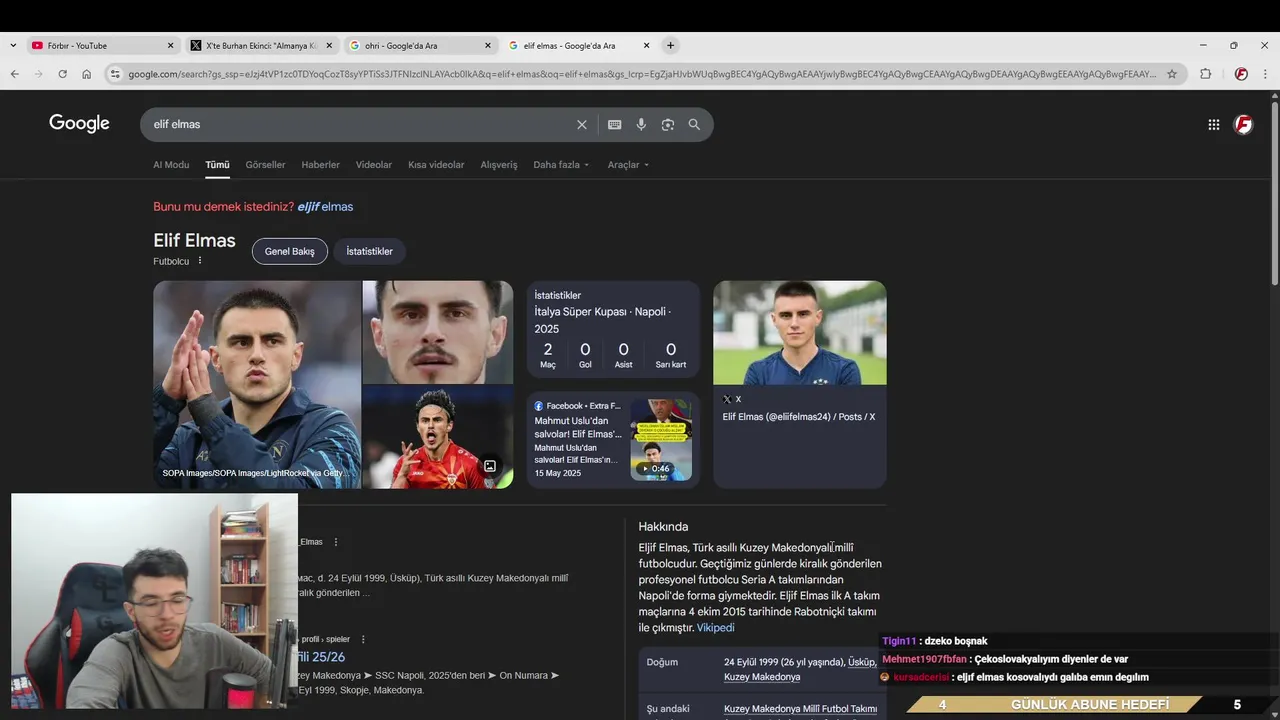Viewport: 1280px width, 720px height.
Task: Switch to X'te Burhan Ekinci tab
Action: 261,46
